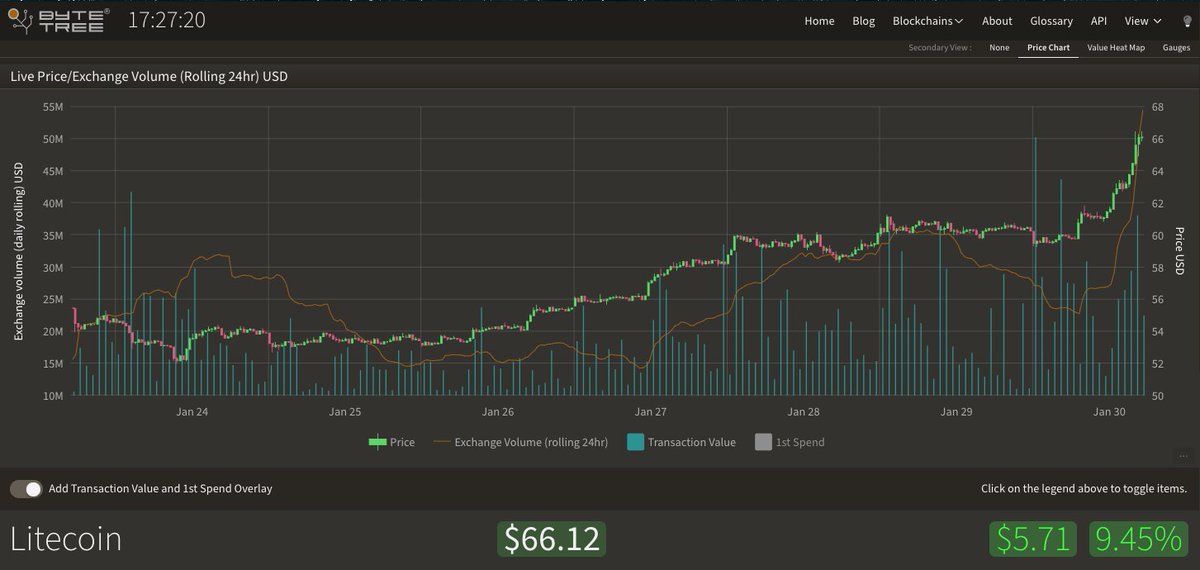This screenshot has height=570, width=1200.
Task: Open the API page
Action: click(x=1099, y=21)
